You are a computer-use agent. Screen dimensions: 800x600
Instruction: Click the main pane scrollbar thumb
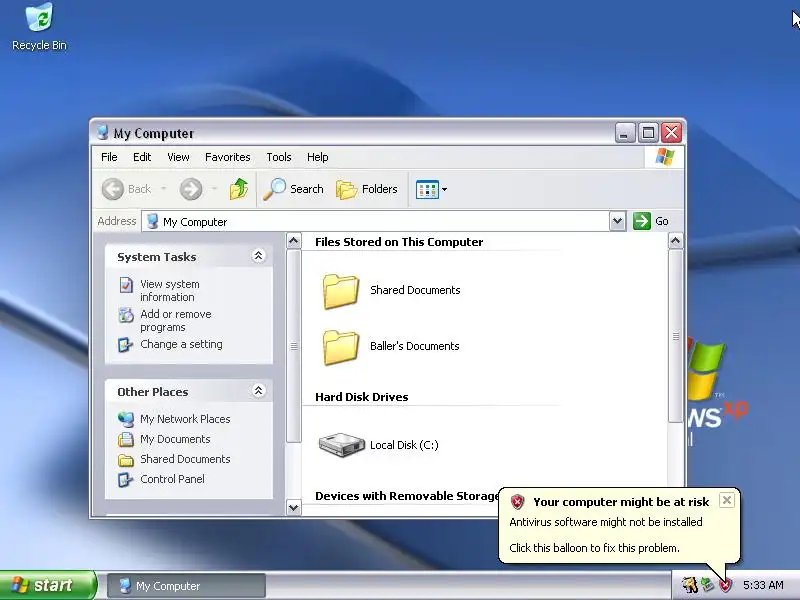coord(676,336)
